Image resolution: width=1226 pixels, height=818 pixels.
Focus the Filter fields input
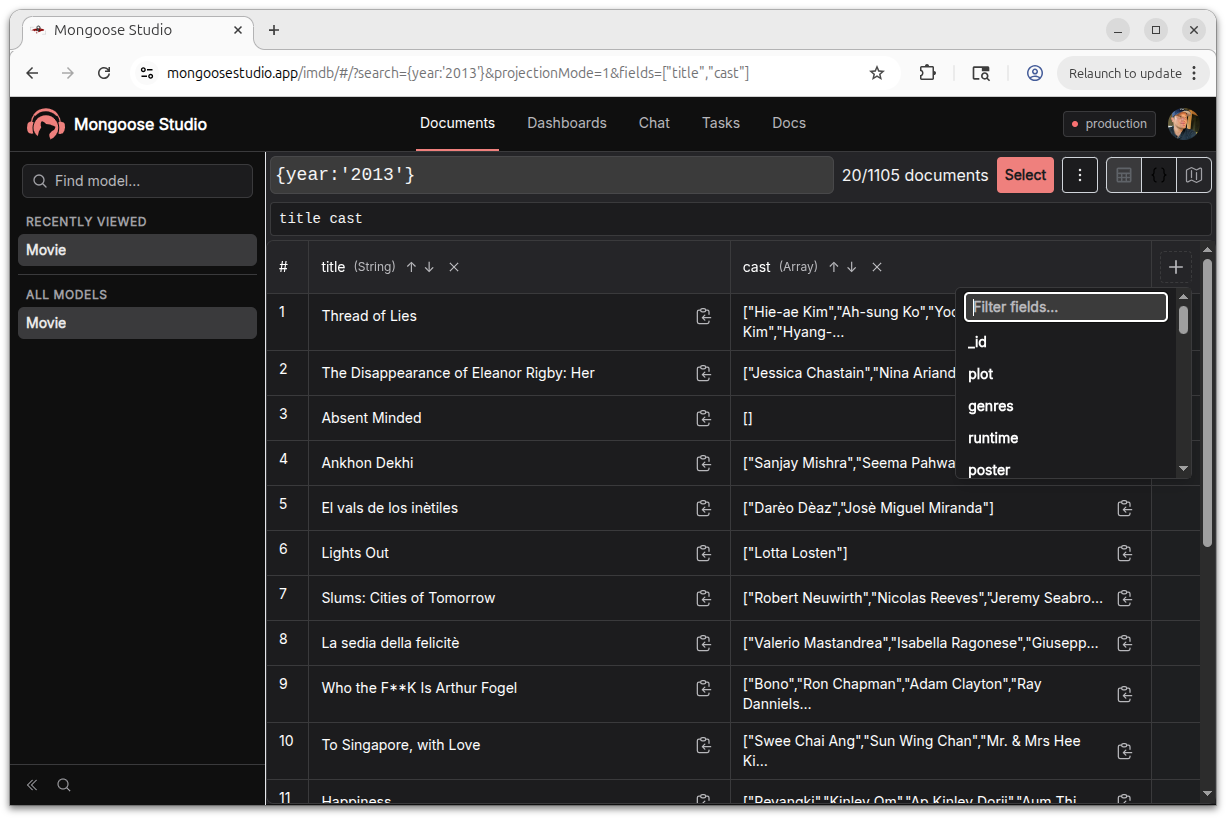tap(1066, 307)
